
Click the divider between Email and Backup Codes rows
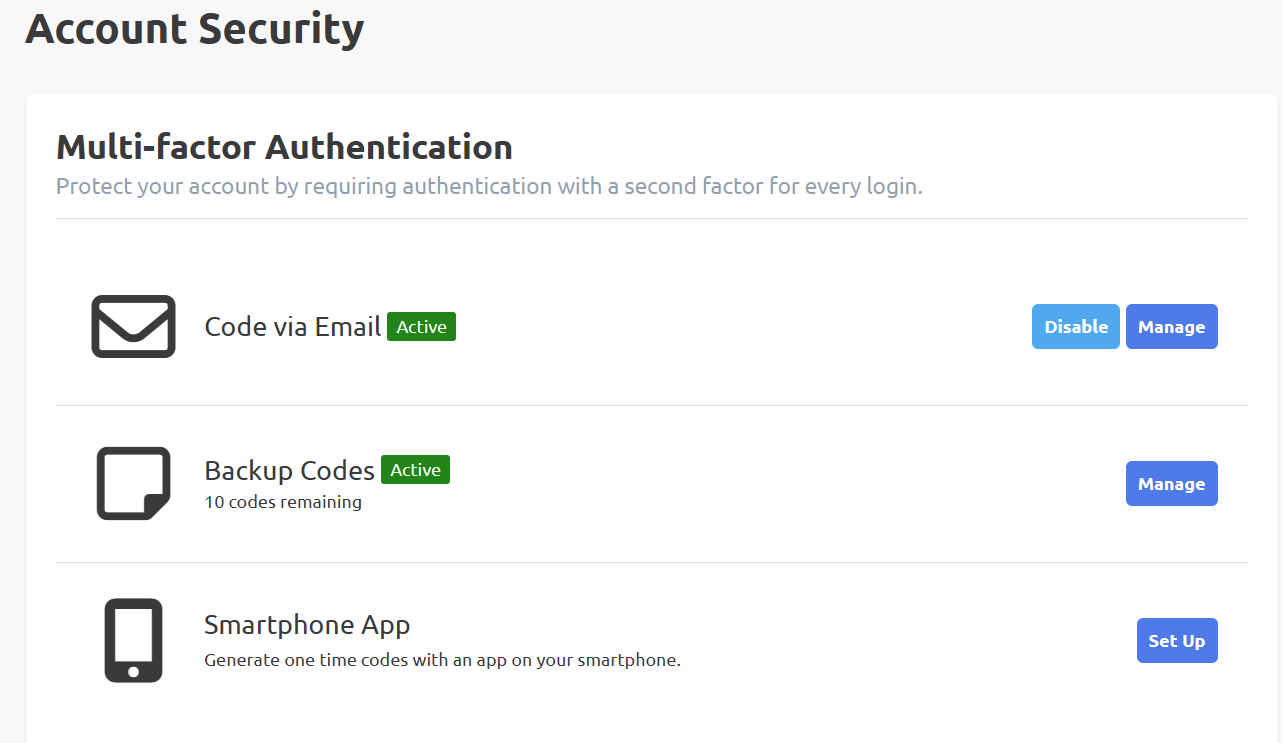[651, 405]
